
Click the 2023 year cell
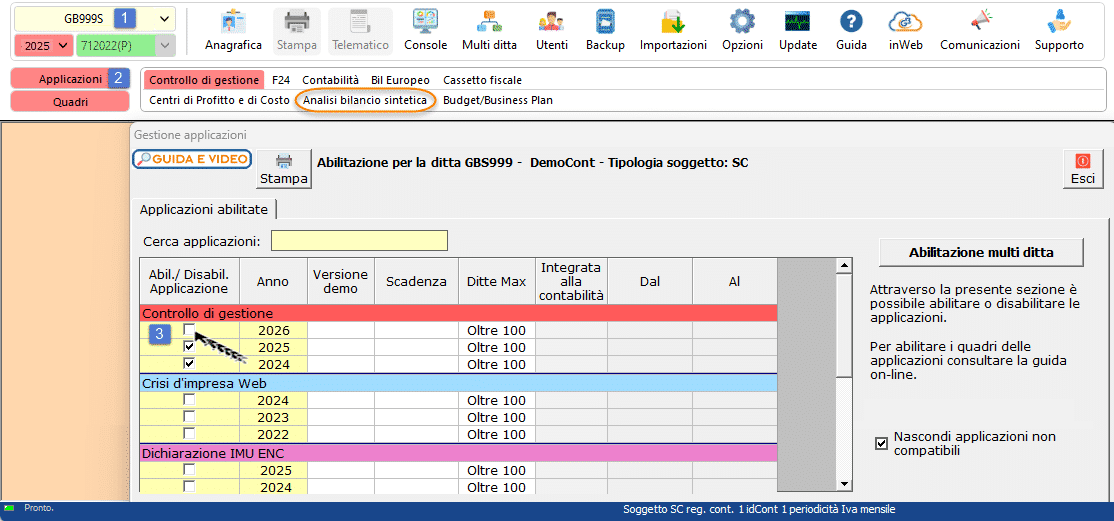[x=274, y=417]
